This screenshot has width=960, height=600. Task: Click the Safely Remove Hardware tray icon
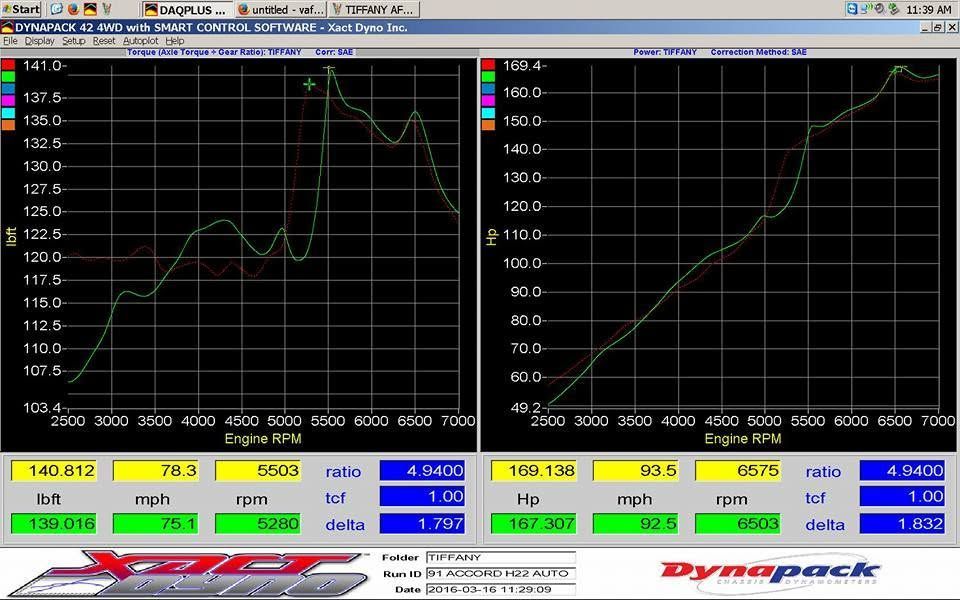(893, 9)
